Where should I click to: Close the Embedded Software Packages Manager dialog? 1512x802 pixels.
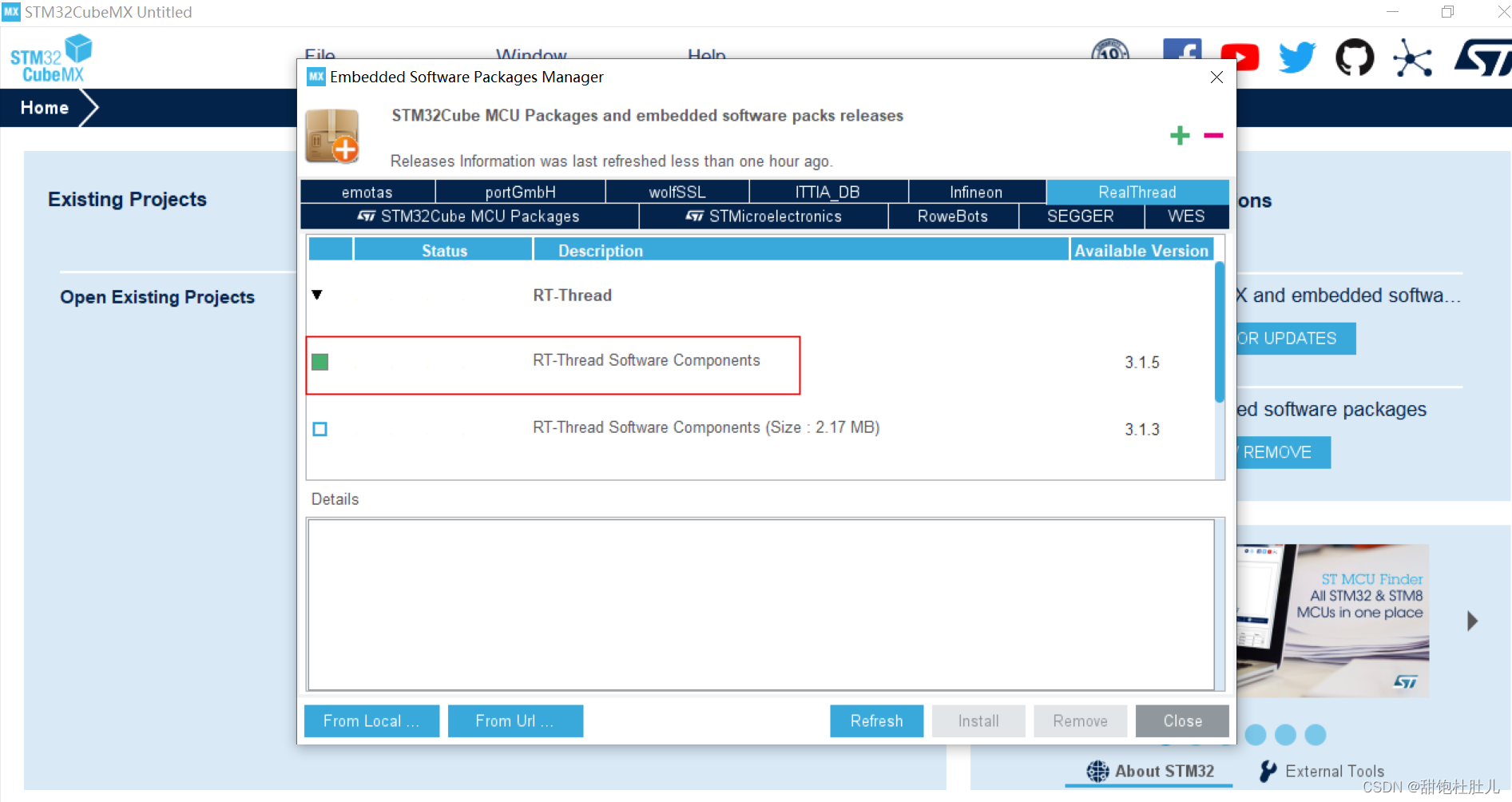1216,77
